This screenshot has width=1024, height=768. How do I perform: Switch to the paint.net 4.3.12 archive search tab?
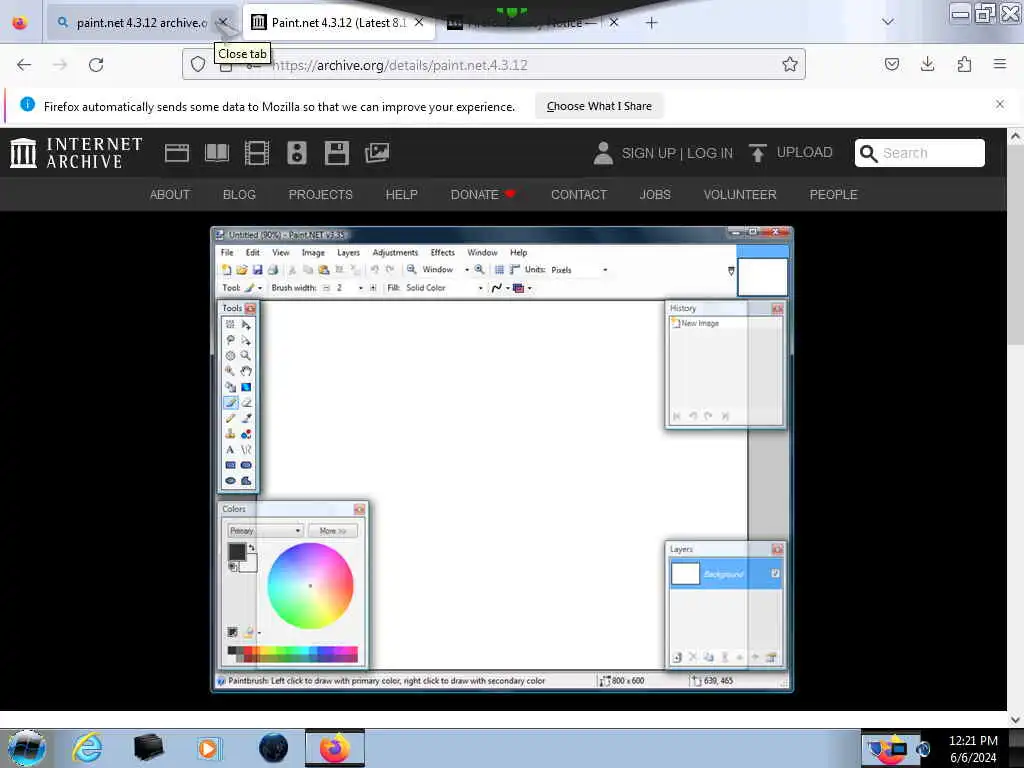141,23
